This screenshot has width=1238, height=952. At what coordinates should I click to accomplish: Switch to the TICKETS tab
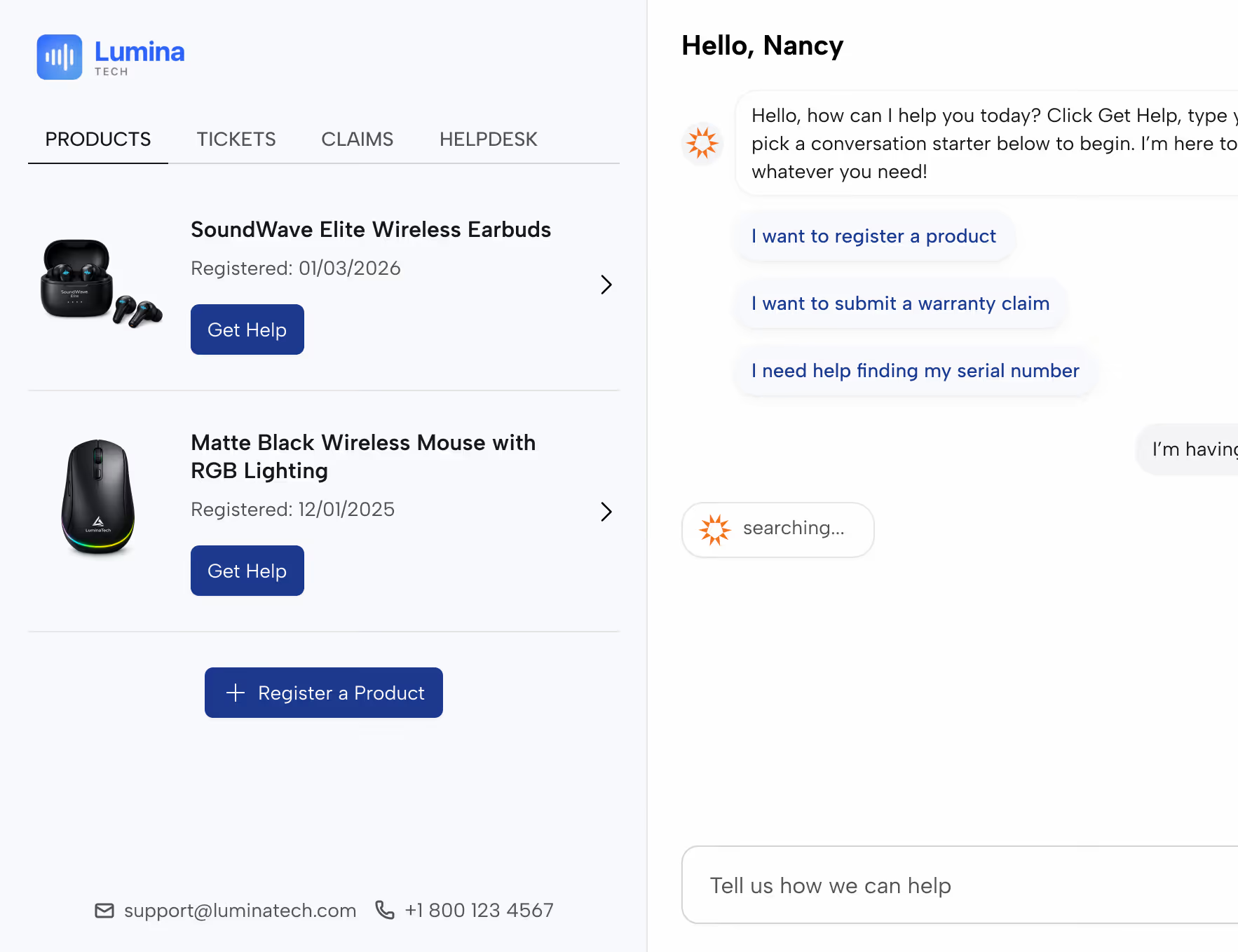(x=236, y=139)
